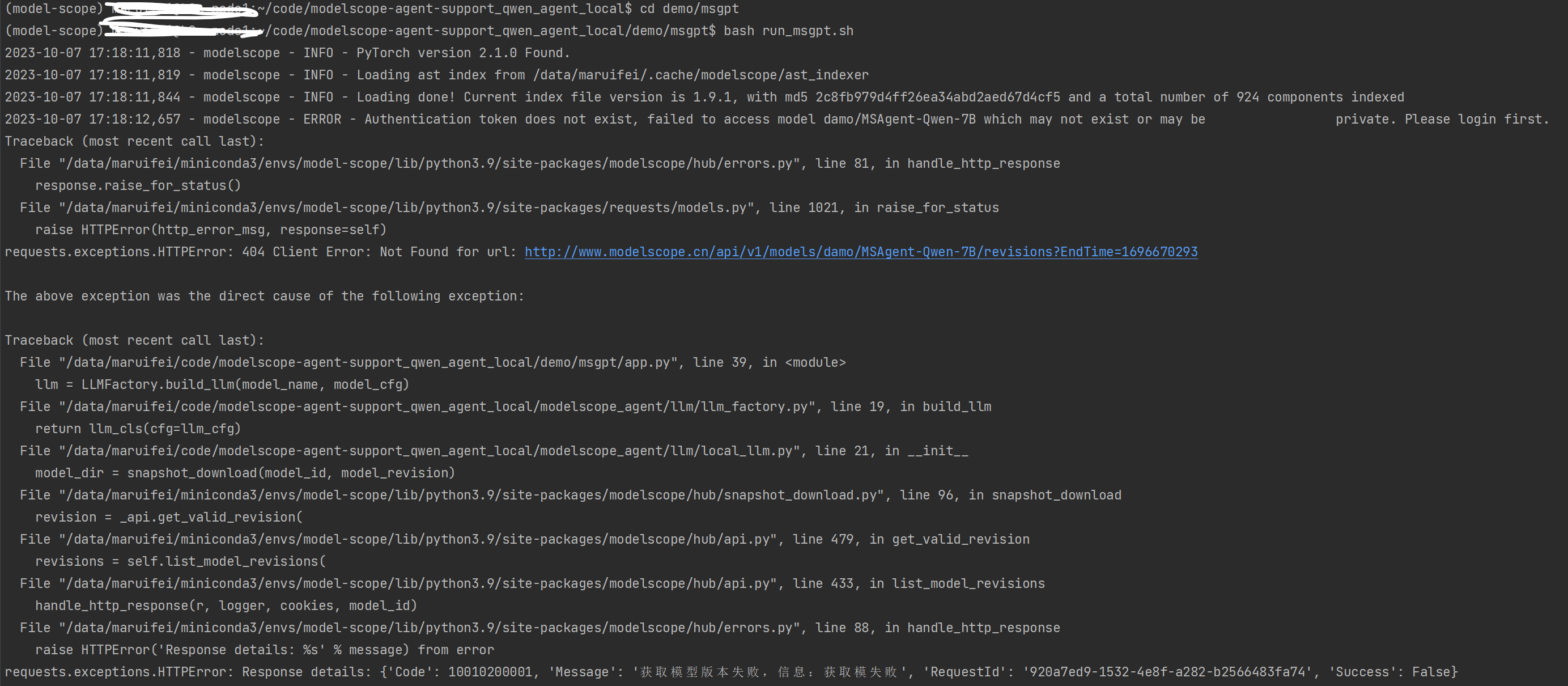Click 'llm = LLMFactory.build_llm(model_name, model_cfg)' line

[x=222, y=384]
